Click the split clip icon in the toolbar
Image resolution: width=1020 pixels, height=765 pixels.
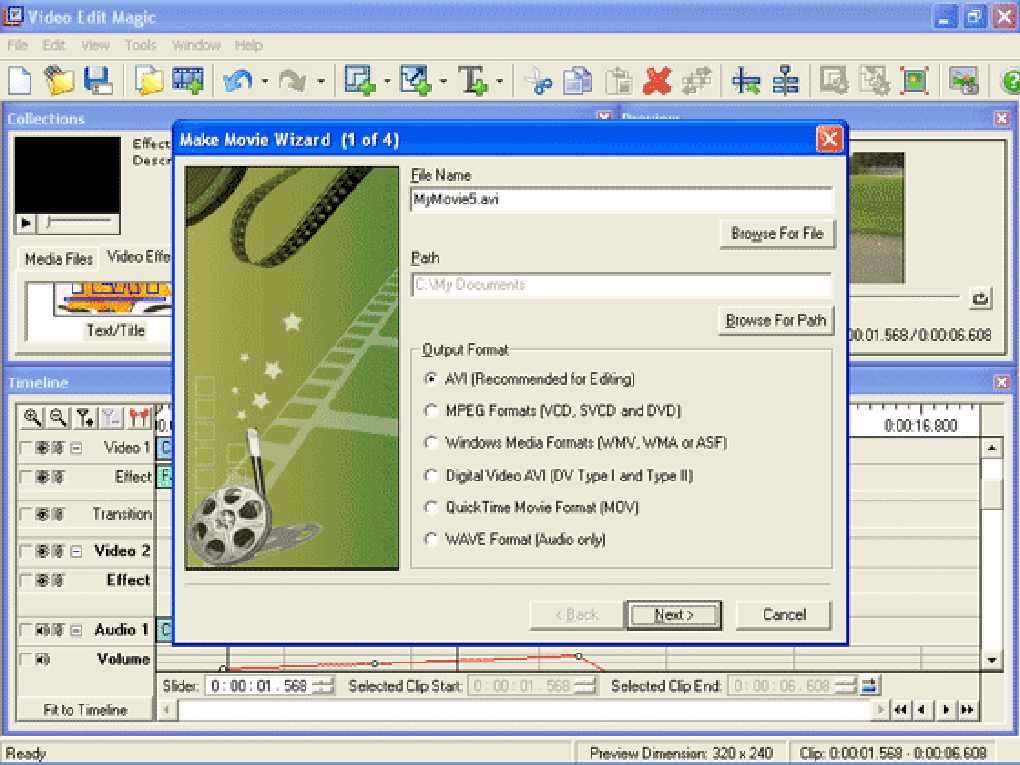(746, 81)
